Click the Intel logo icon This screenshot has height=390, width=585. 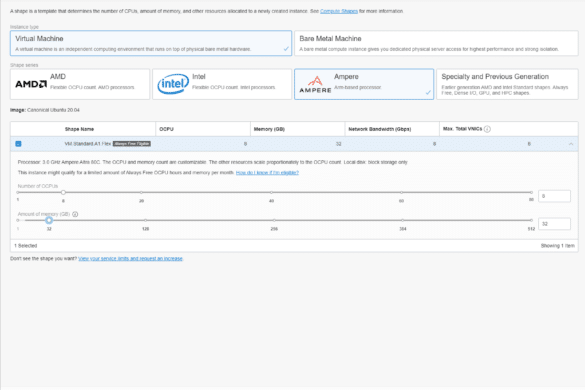(x=173, y=84)
